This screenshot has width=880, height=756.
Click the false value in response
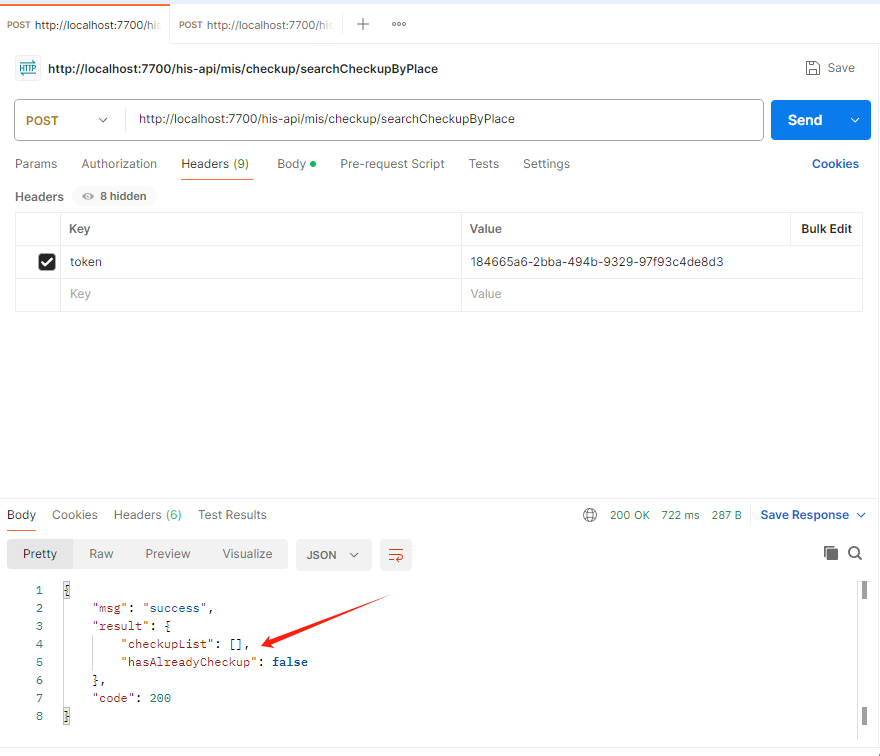290,662
